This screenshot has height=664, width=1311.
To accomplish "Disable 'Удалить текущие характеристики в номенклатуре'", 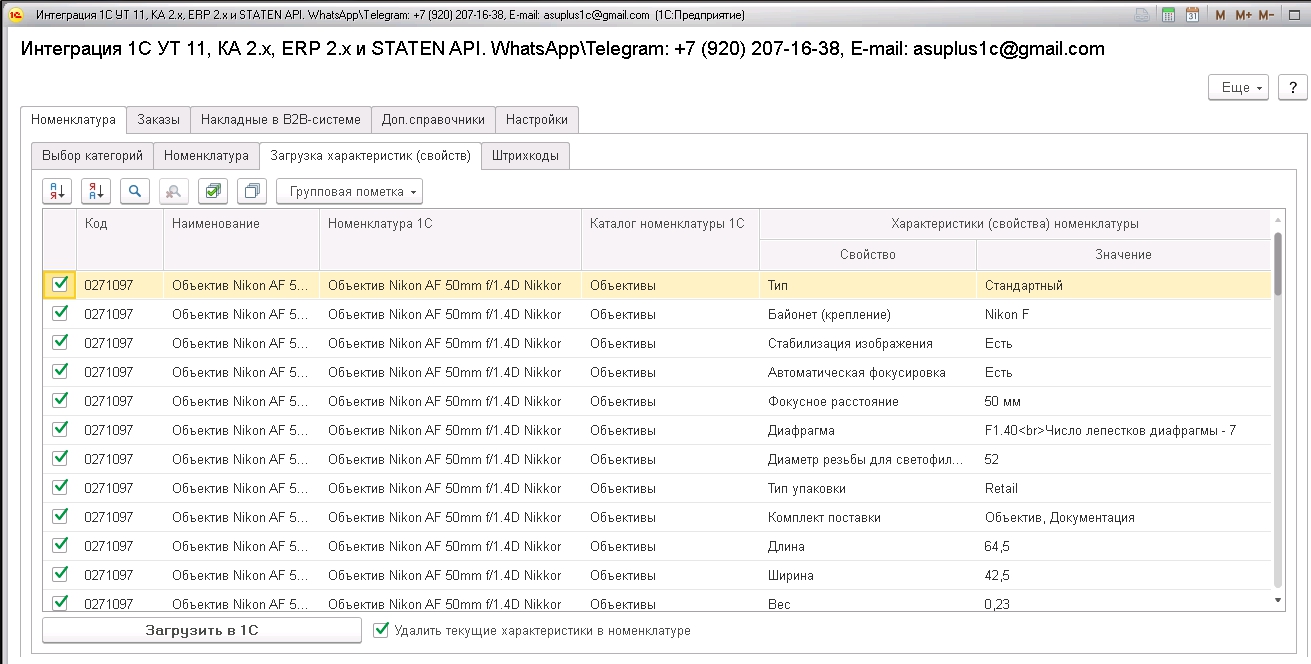I will click(x=380, y=630).
